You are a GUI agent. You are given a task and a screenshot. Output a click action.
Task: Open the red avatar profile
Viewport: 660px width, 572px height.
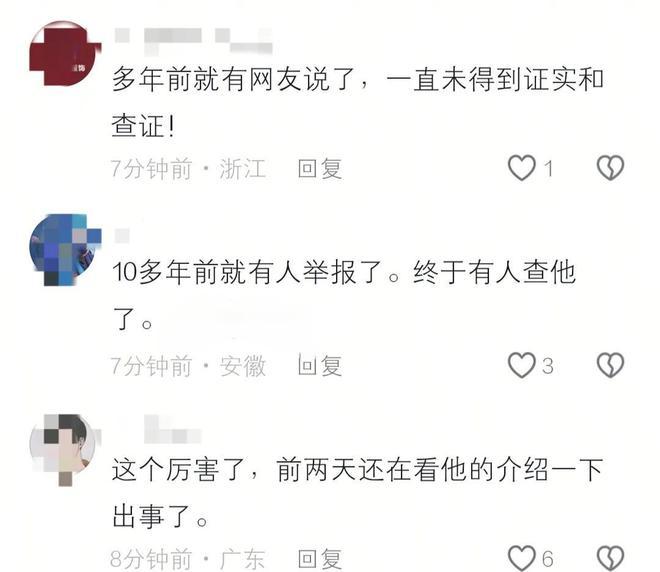pos(64,54)
